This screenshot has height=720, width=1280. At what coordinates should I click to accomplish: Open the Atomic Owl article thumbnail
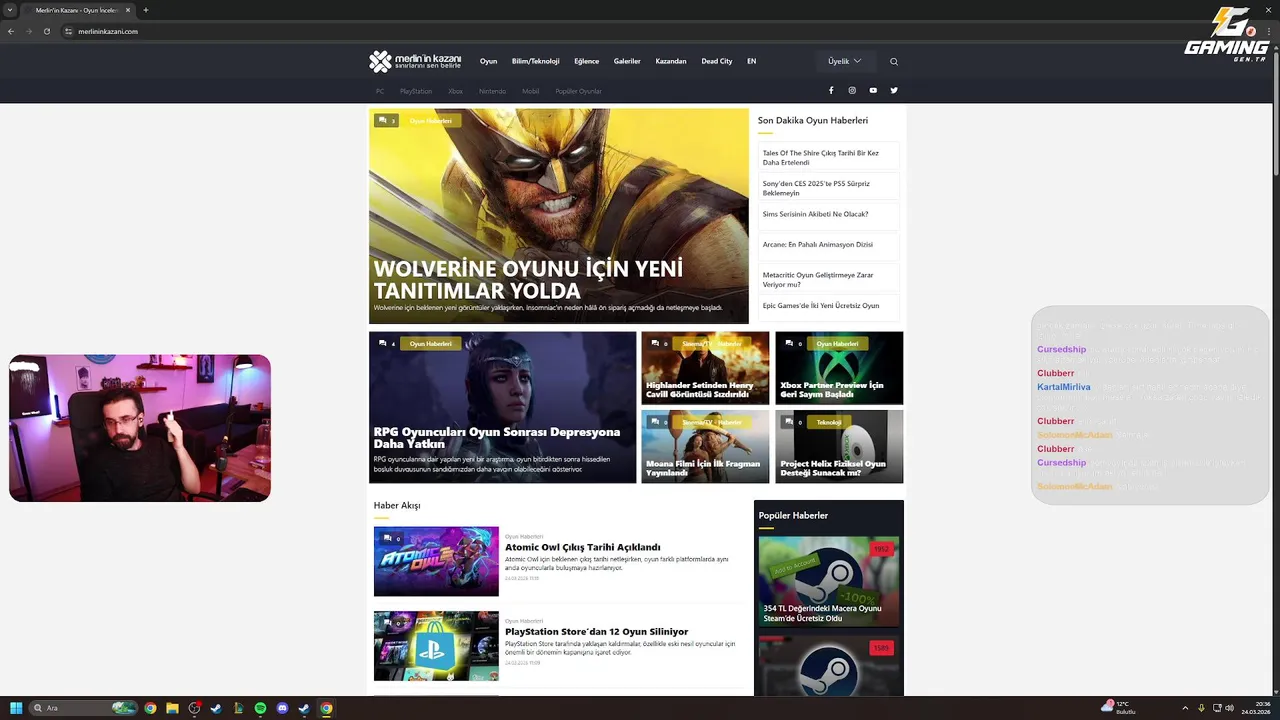click(436, 561)
